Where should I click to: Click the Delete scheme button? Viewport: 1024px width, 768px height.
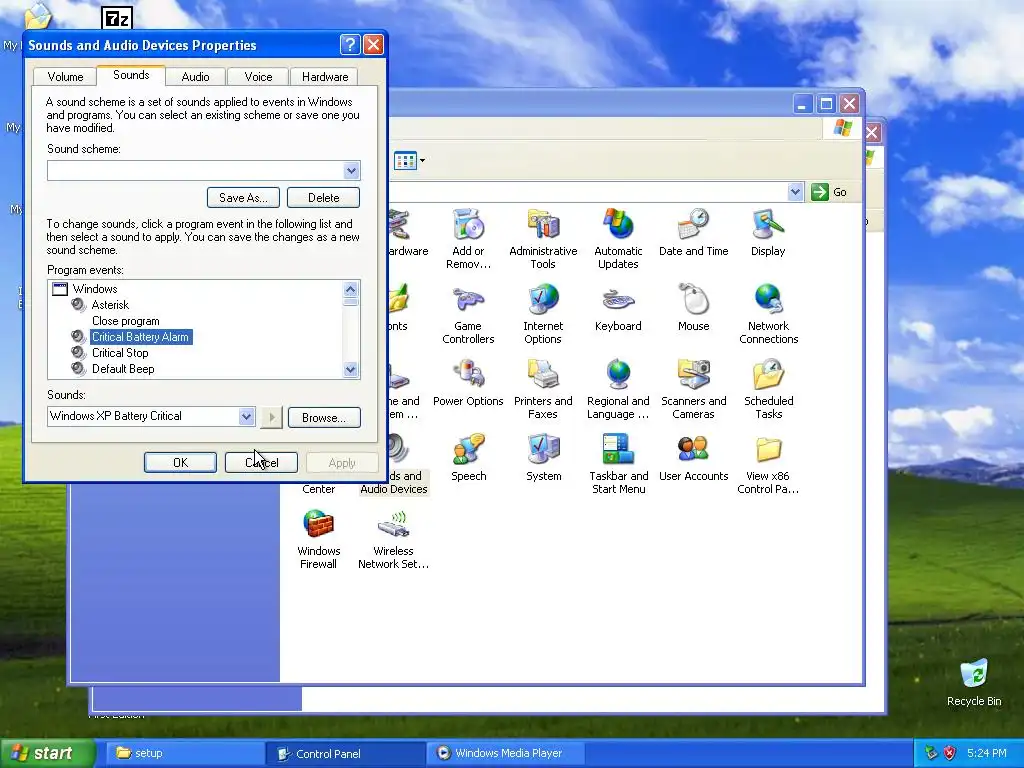[x=323, y=197]
